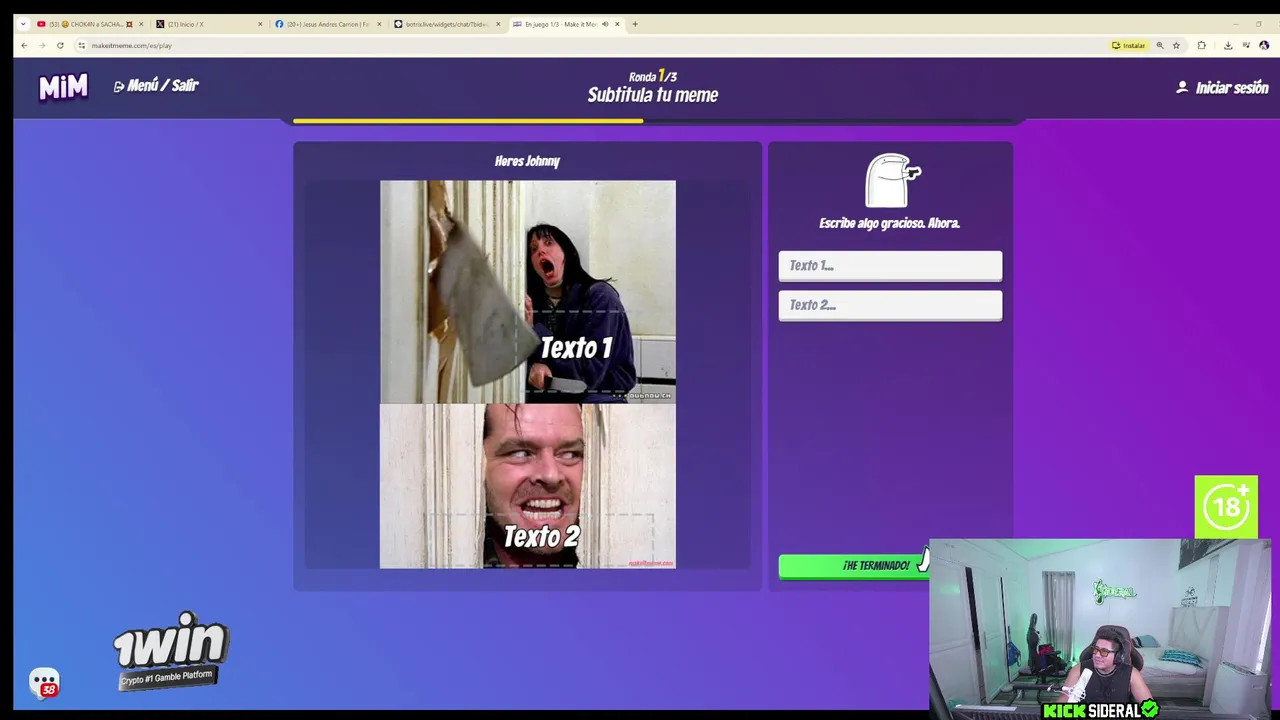
Task: Reload the current page
Action: click(x=60, y=45)
